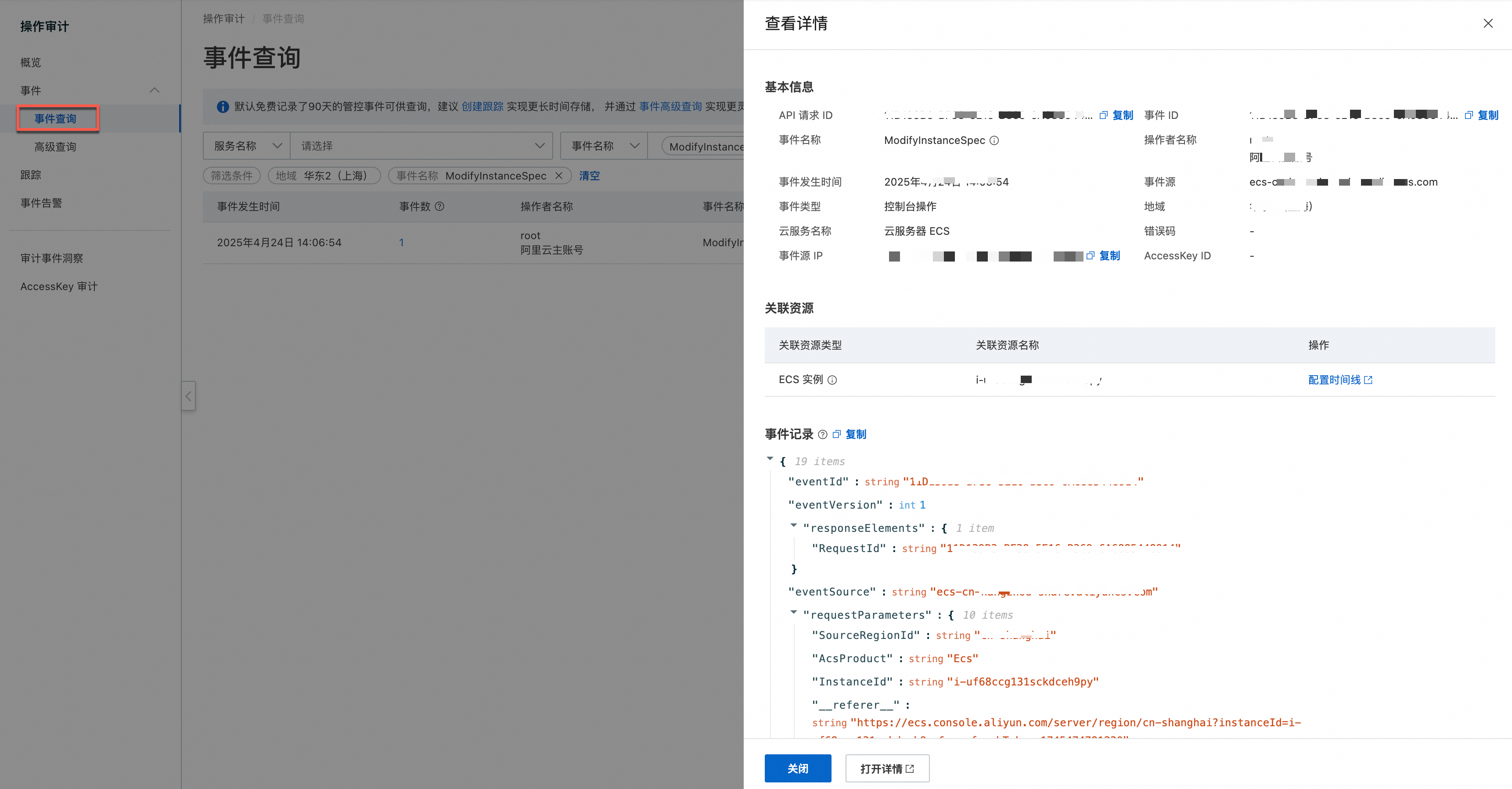Click the 筛选条件 tag label
This screenshot has height=789, width=1512.
tap(231, 176)
